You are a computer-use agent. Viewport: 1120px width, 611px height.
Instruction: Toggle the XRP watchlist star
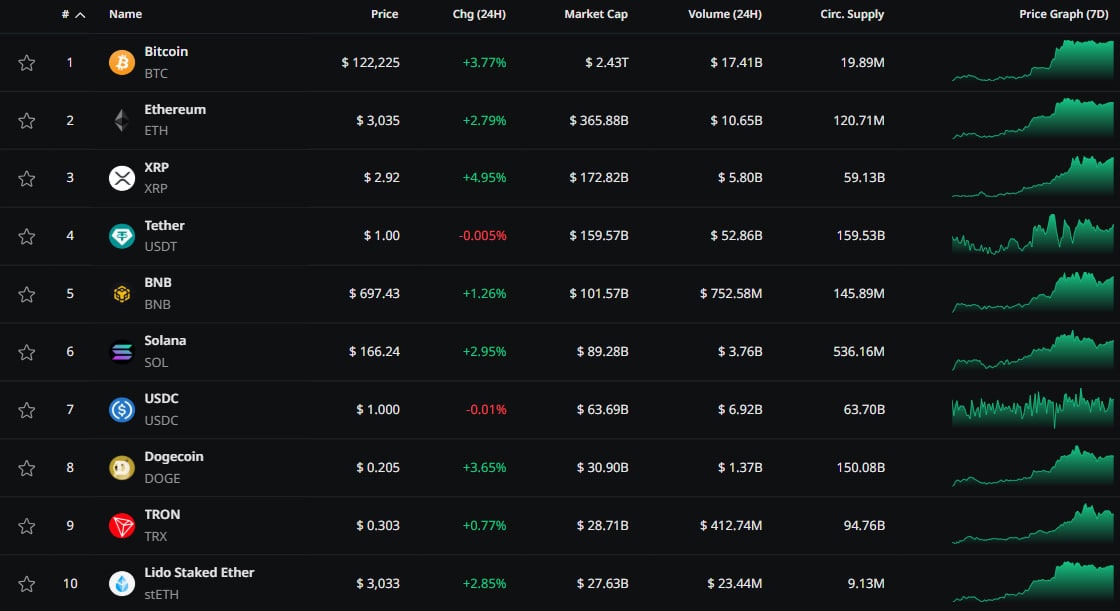[26, 179]
